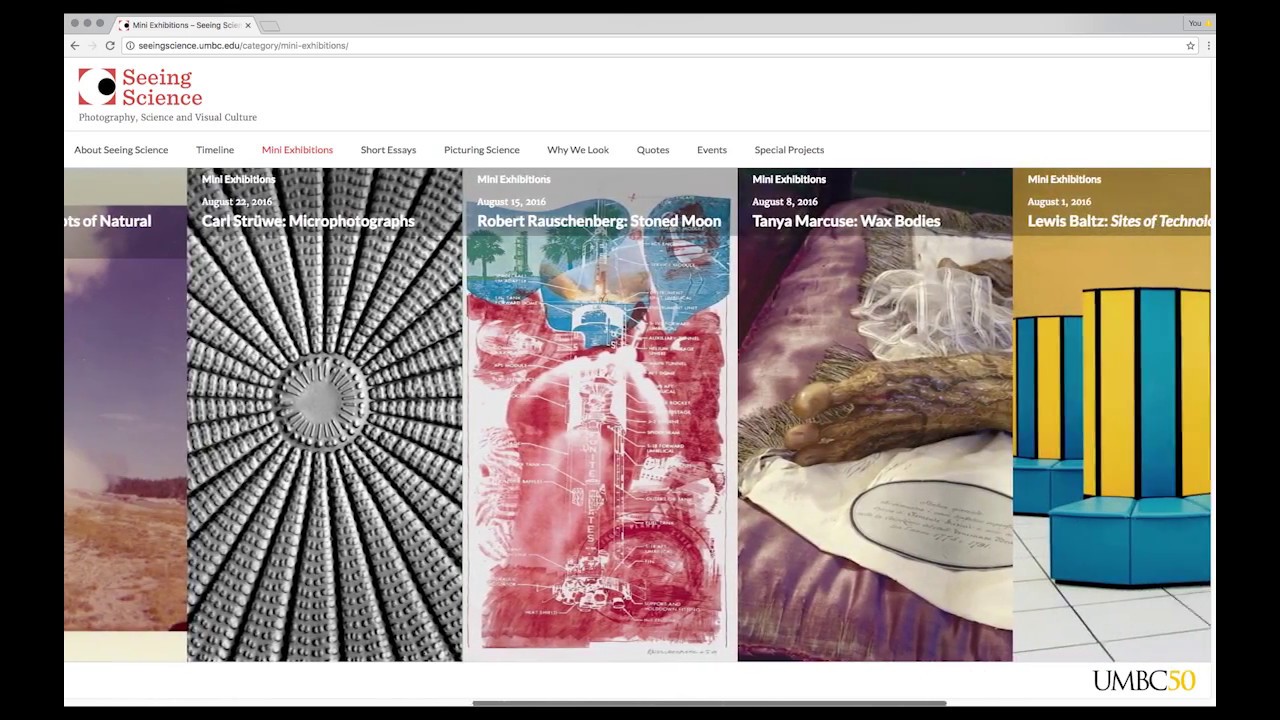Go to Picturing Science section
Viewport: 1280px width, 720px height.
[482, 150]
